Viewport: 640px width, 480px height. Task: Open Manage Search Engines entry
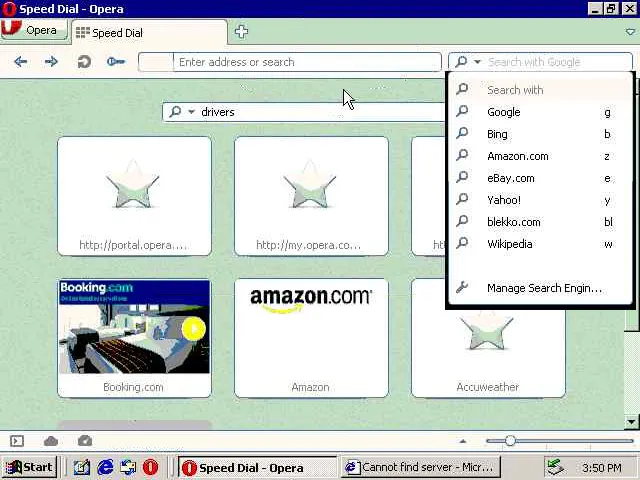click(x=540, y=288)
